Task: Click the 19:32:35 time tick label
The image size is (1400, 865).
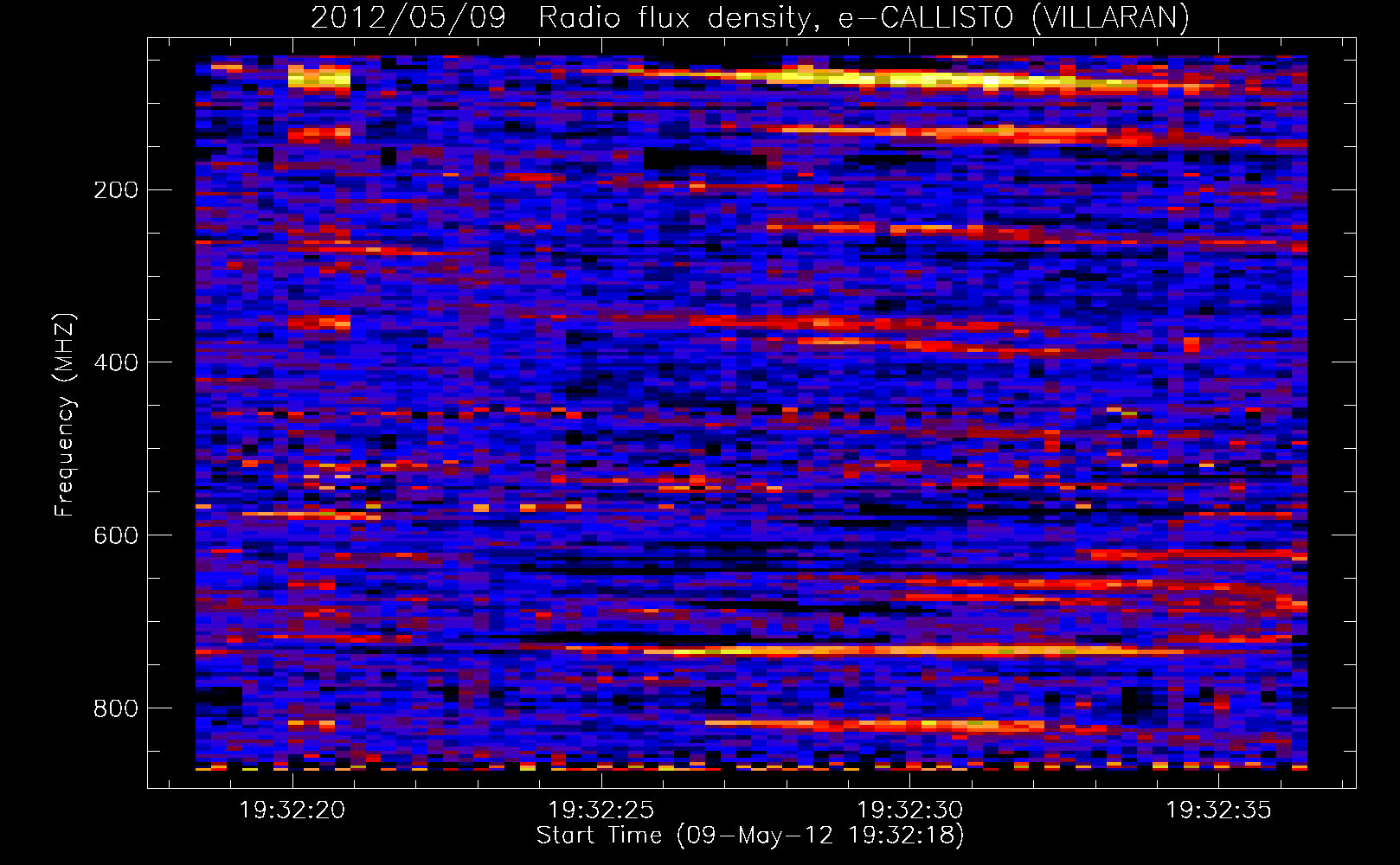Action: [1219, 811]
